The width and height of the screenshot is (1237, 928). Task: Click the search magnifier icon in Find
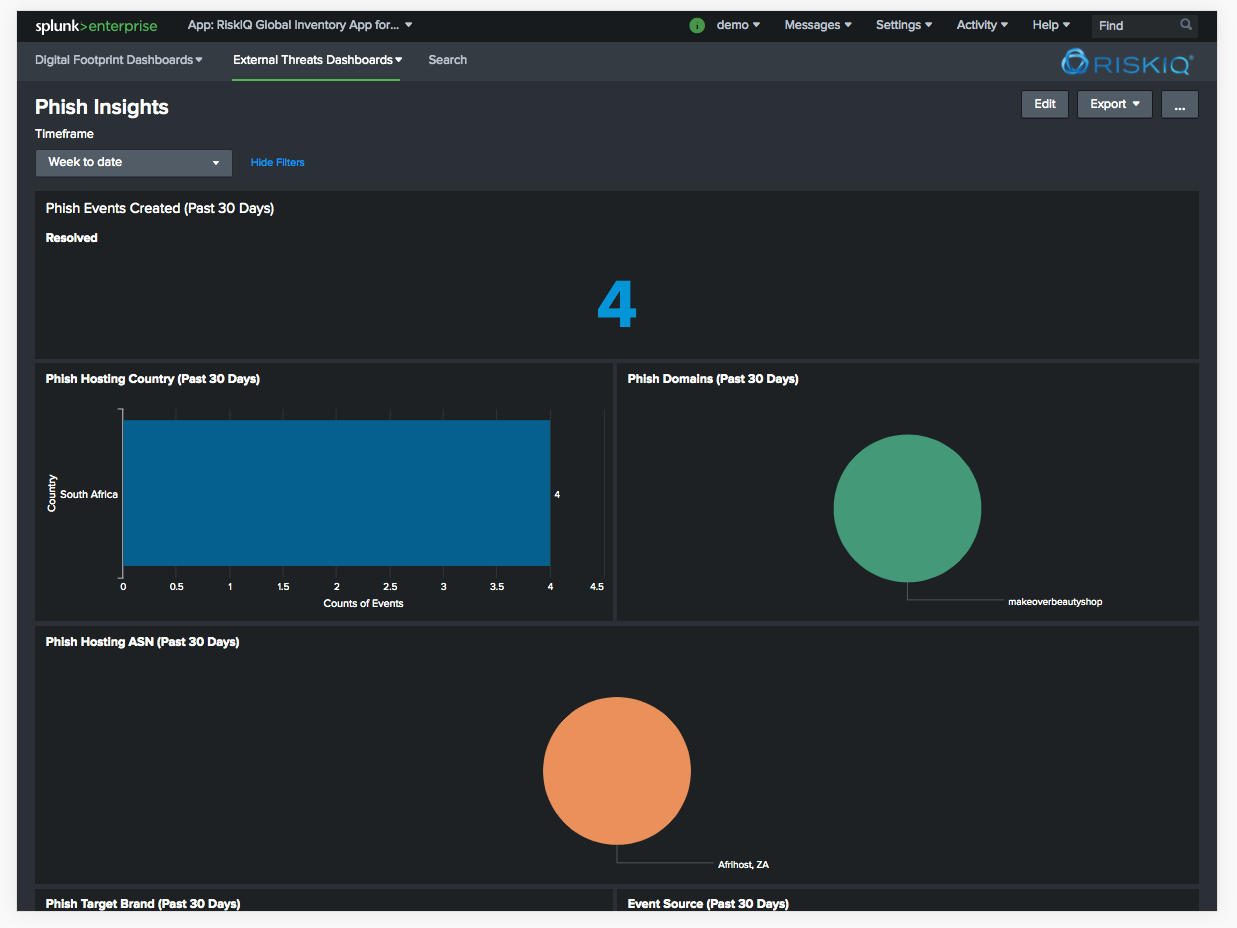coord(1186,25)
